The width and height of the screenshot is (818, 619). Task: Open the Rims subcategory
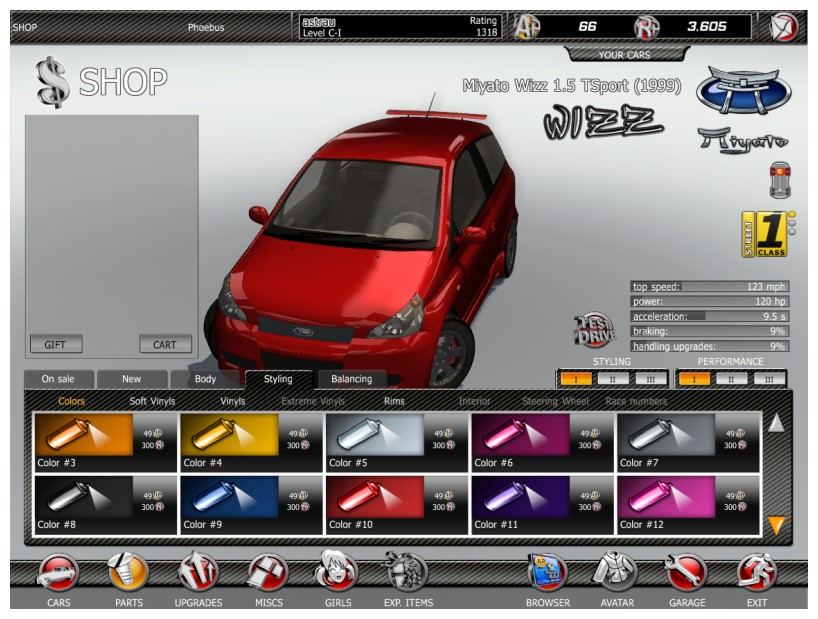coord(394,401)
